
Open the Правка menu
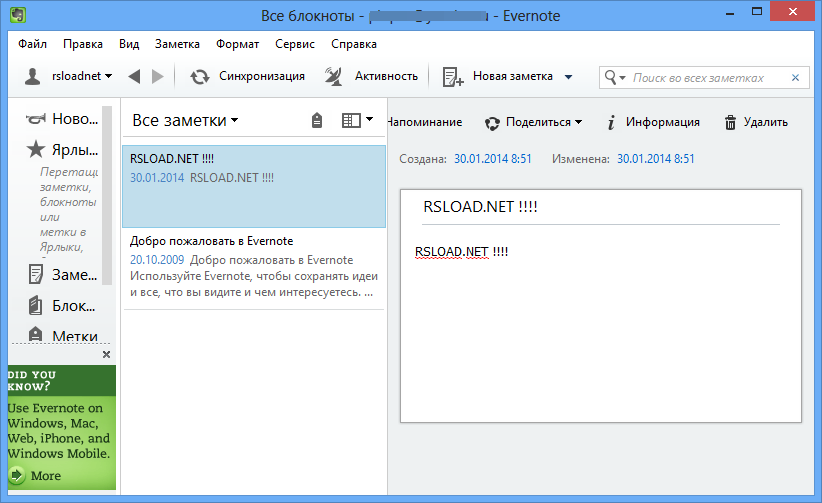pos(83,44)
